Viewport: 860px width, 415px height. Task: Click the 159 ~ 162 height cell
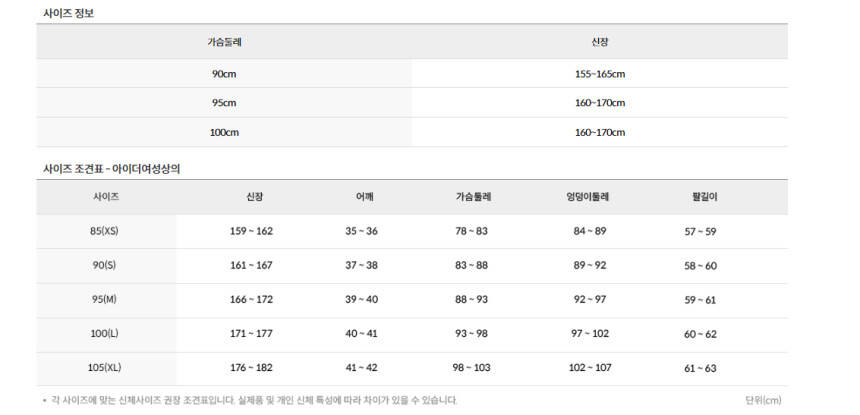click(x=251, y=231)
